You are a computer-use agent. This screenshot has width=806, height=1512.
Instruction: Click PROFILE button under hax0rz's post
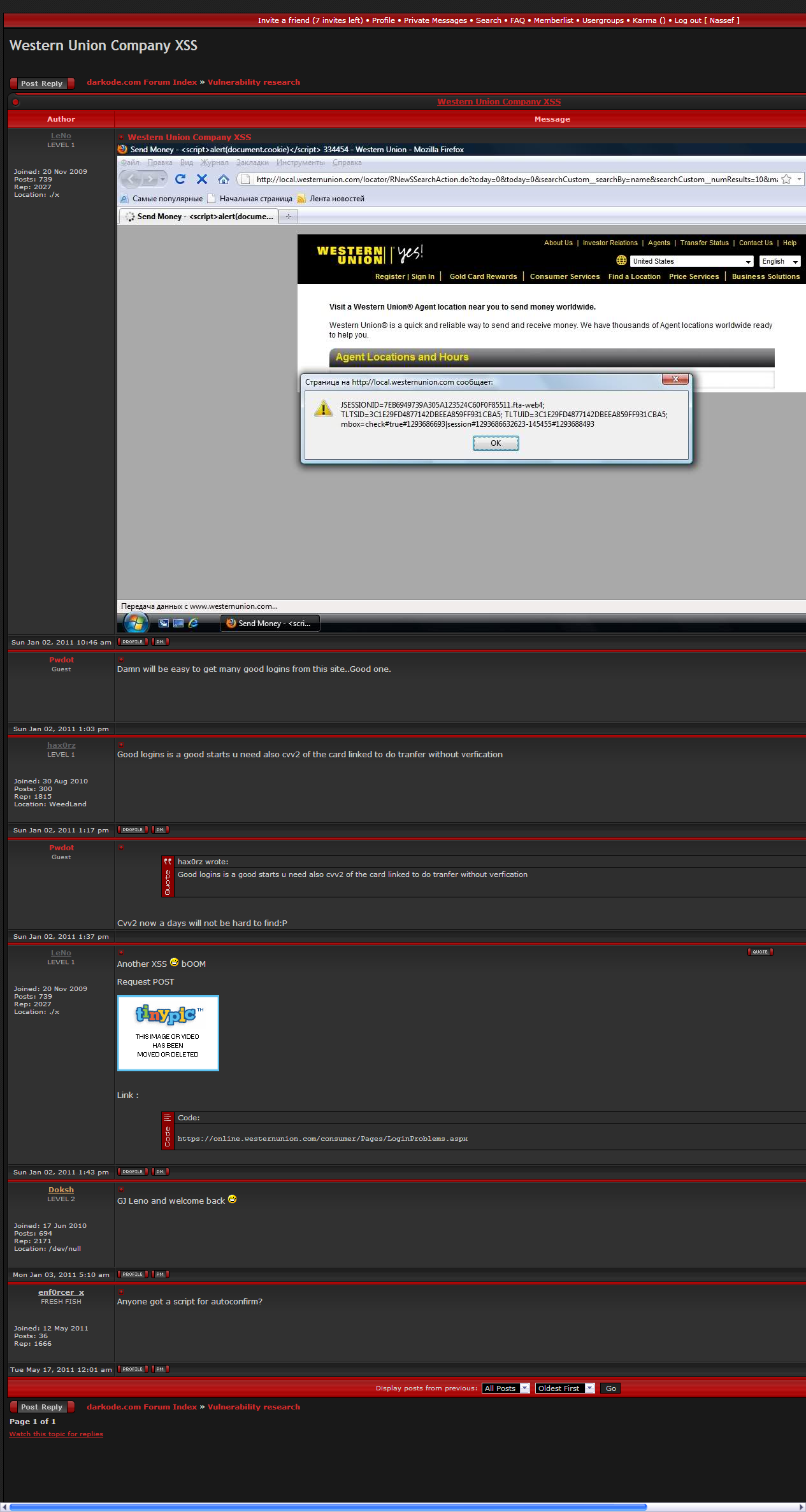click(133, 830)
